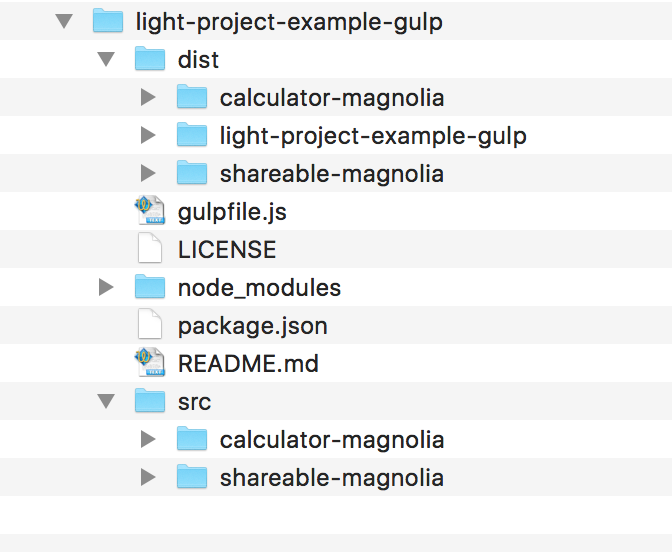
Task: Select the gulpfile.js file name
Action: (232, 212)
